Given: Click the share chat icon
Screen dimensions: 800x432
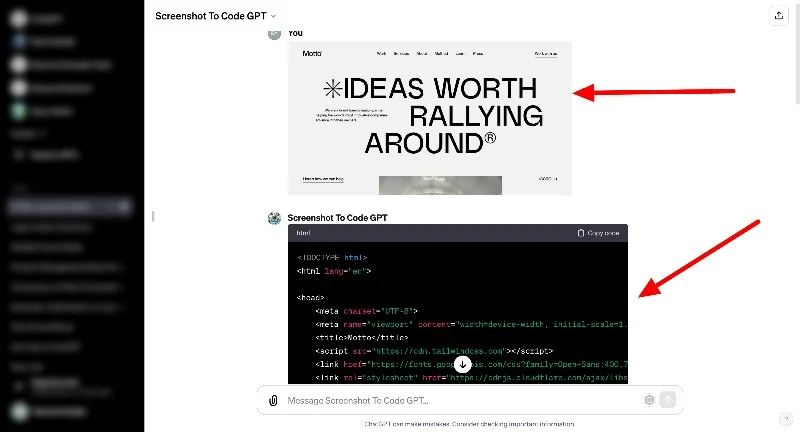Looking at the screenshot, I should (778, 16).
